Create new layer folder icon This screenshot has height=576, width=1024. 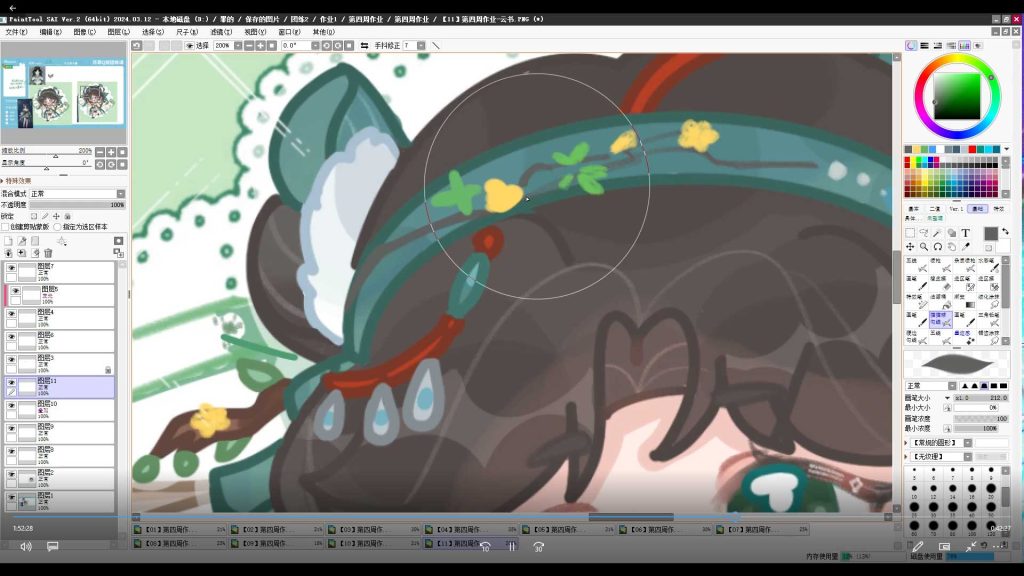(35, 241)
